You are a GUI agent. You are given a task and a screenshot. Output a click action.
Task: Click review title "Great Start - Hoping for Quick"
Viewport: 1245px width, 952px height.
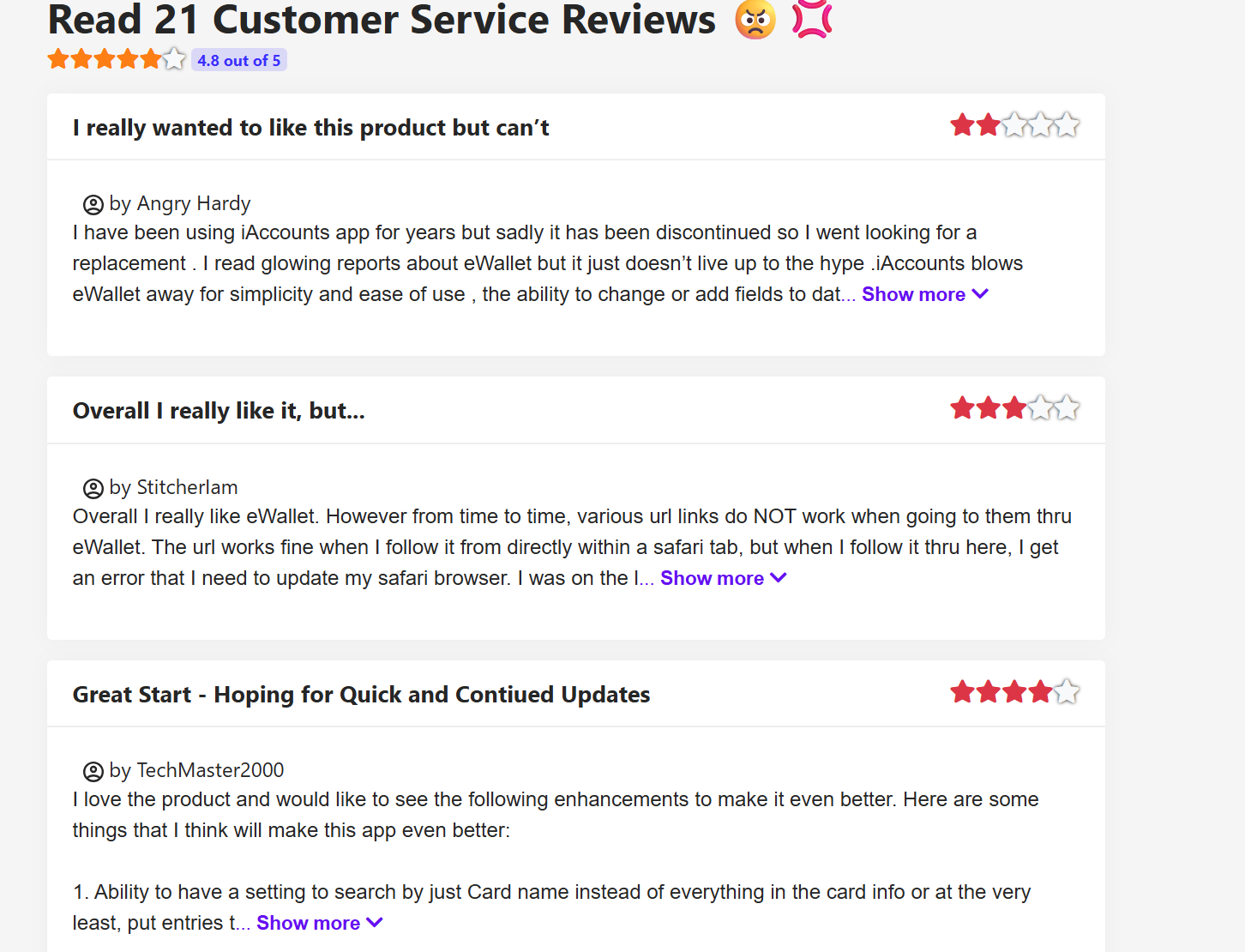pos(361,695)
